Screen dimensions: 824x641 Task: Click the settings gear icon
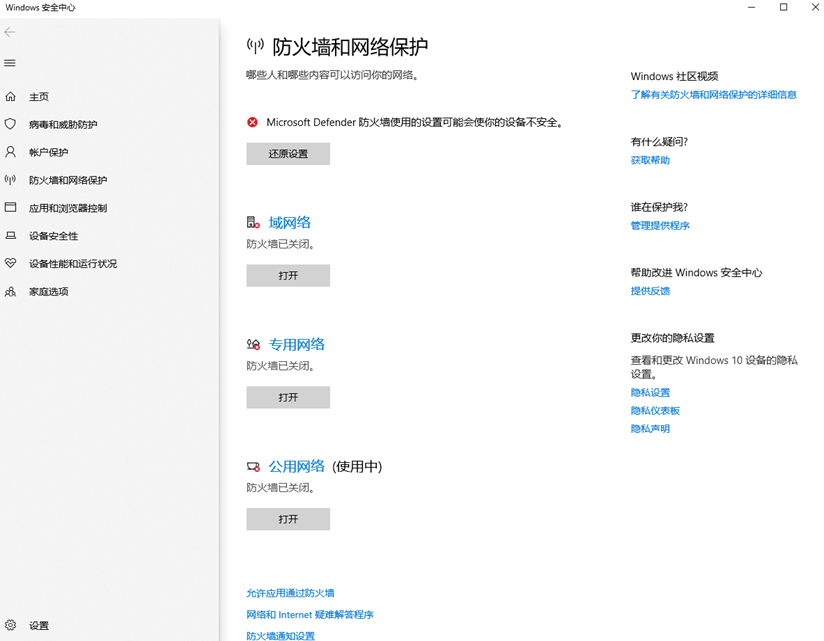point(11,625)
